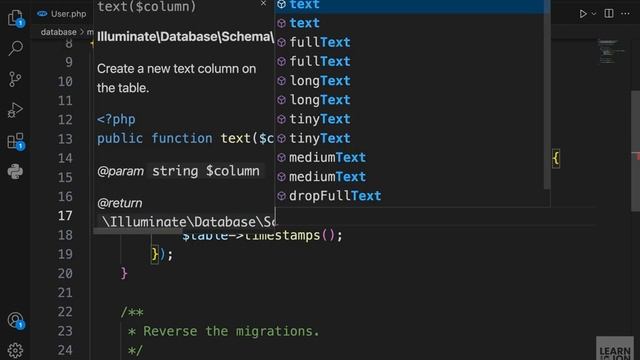
Task: Click the editor vertical scrollbar
Action: pyautogui.click(x=636, y=151)
